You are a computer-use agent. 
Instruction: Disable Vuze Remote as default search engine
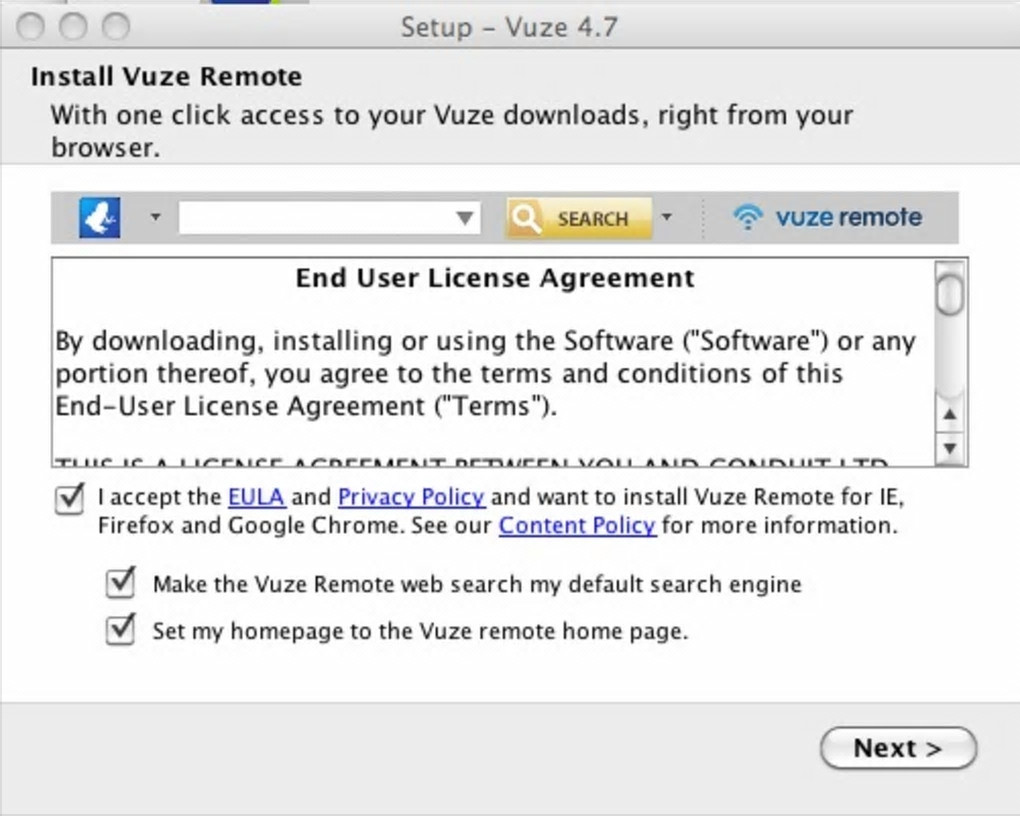click(x=120, y=583)
